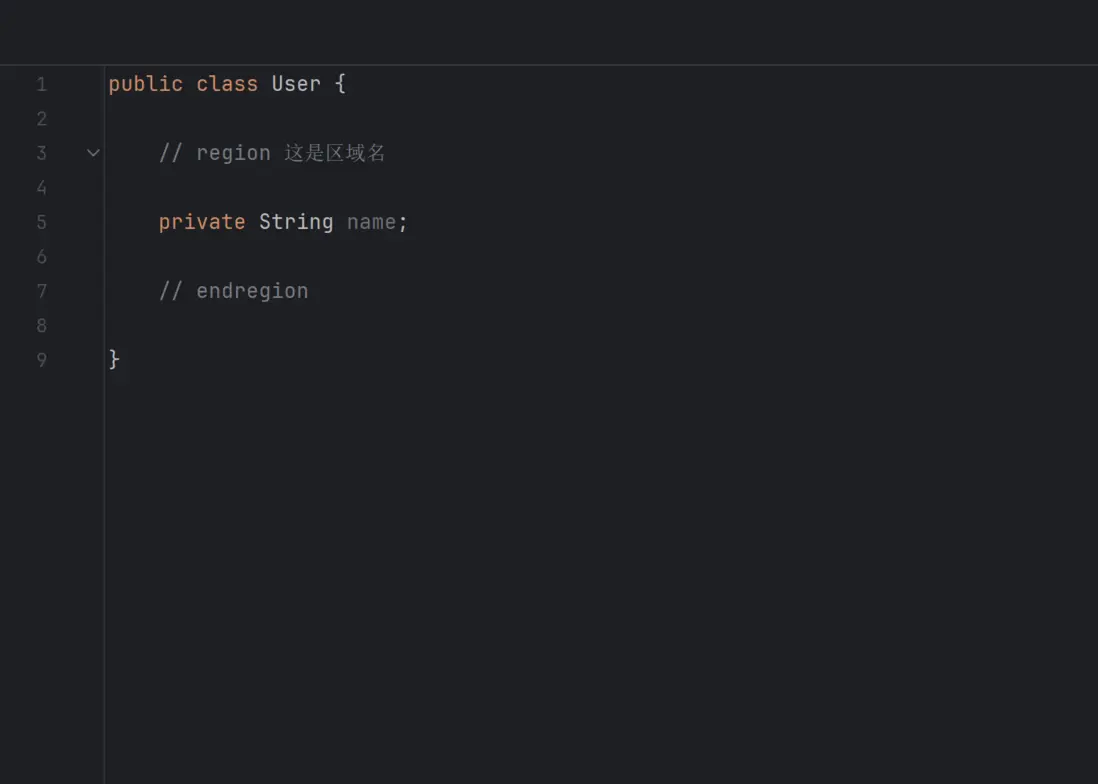Click the opening brace after User
Viewport: 1098px width, 784px height.
340,84
